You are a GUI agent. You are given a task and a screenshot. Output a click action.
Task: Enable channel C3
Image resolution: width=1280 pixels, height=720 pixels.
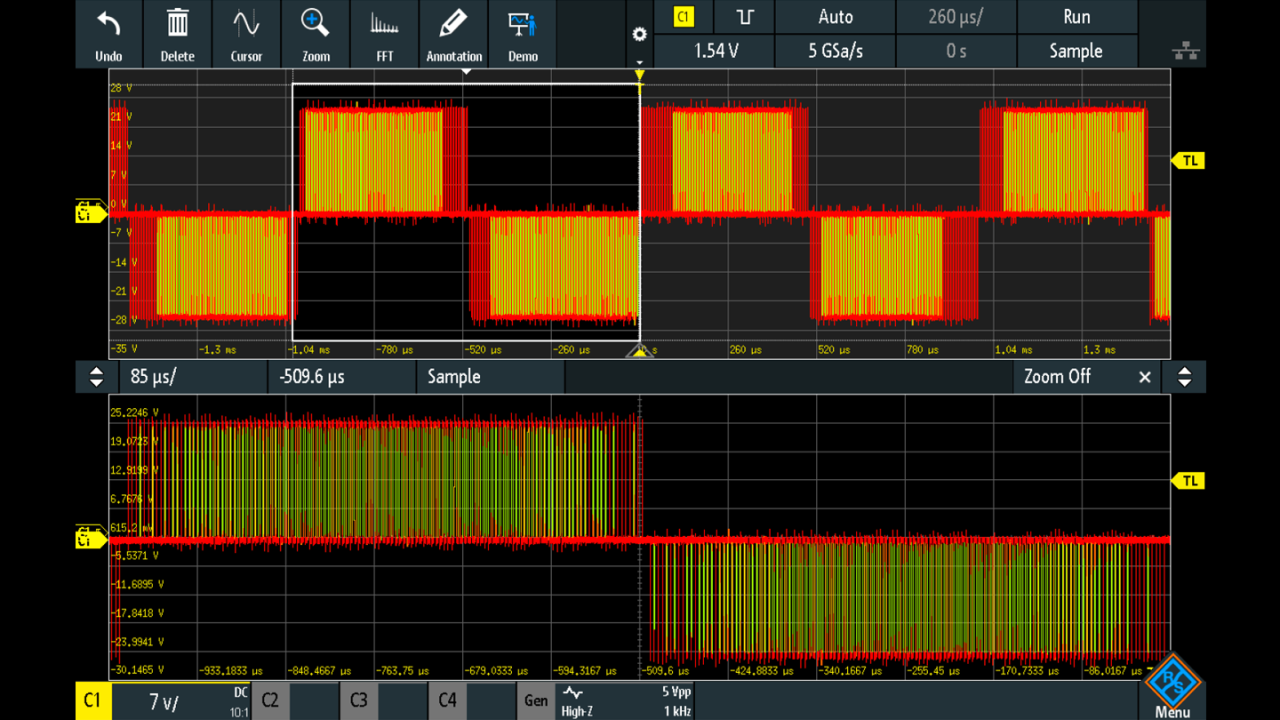358,701
